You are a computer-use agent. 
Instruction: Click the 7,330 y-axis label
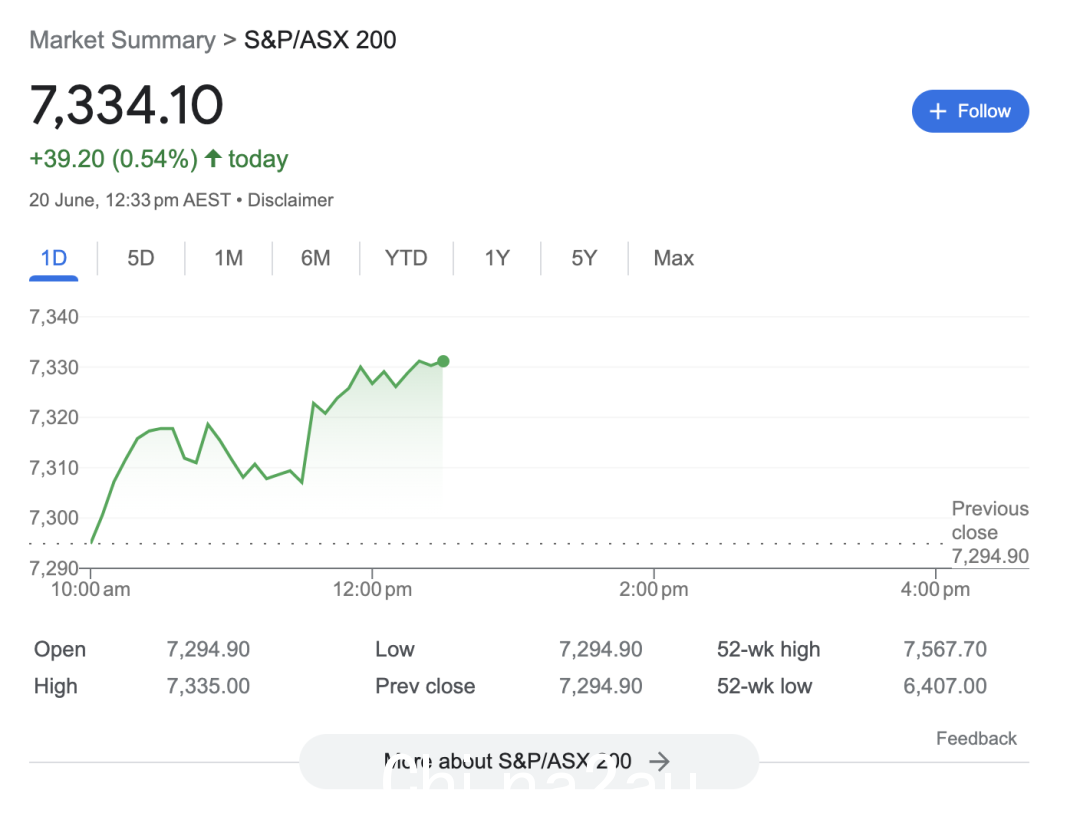(x=54, y=367)
